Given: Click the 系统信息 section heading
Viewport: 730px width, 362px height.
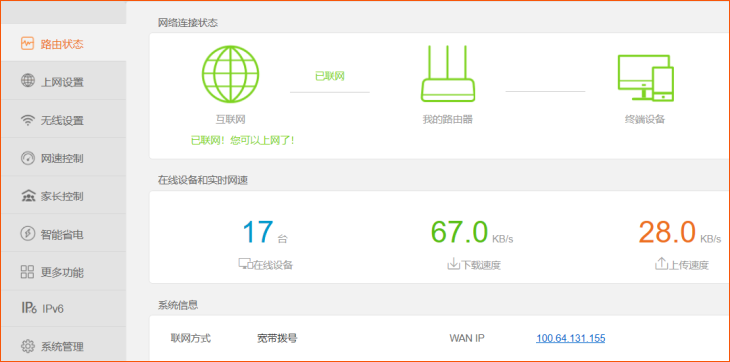Looking at the screenshot, I should tap(178, 305).
